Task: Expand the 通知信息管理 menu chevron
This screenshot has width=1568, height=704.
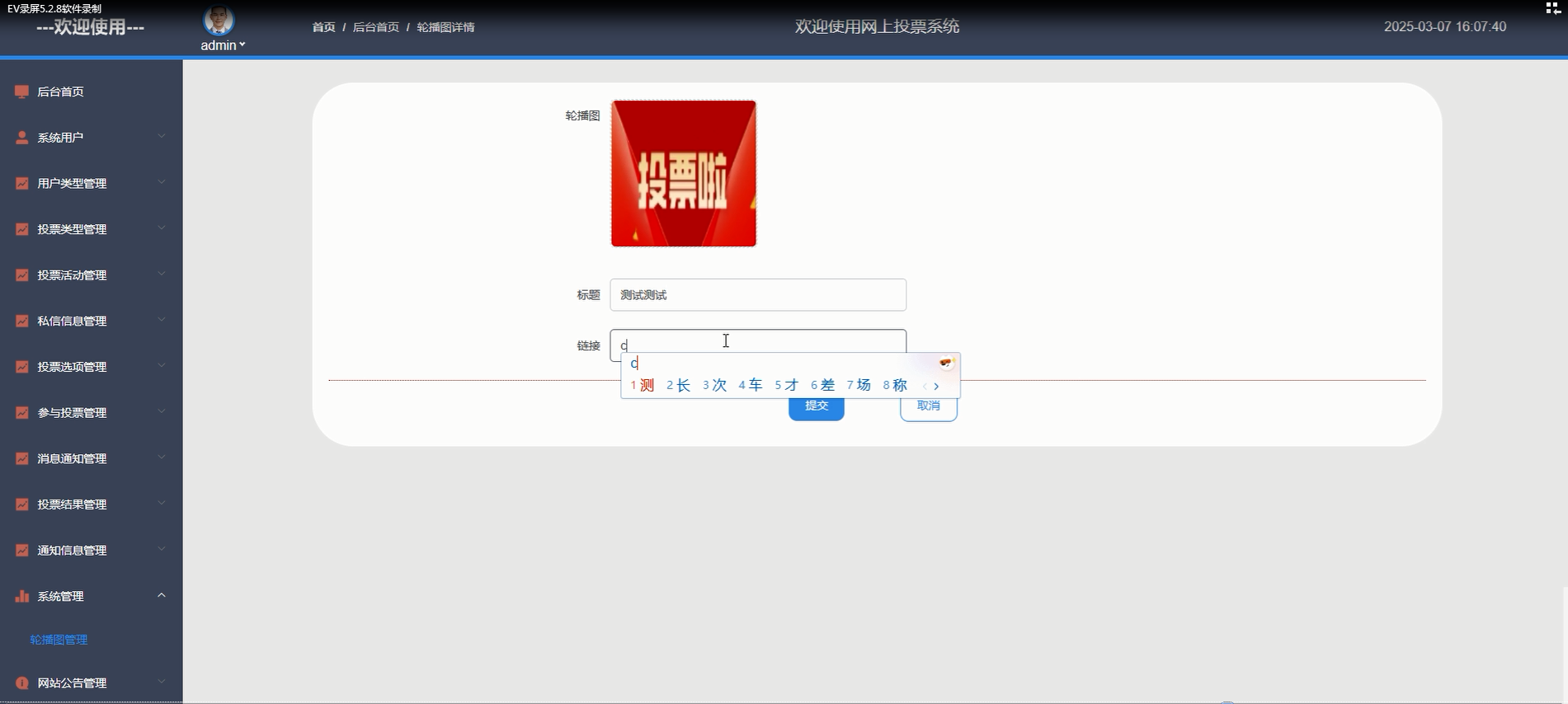Action: point(162,550)
